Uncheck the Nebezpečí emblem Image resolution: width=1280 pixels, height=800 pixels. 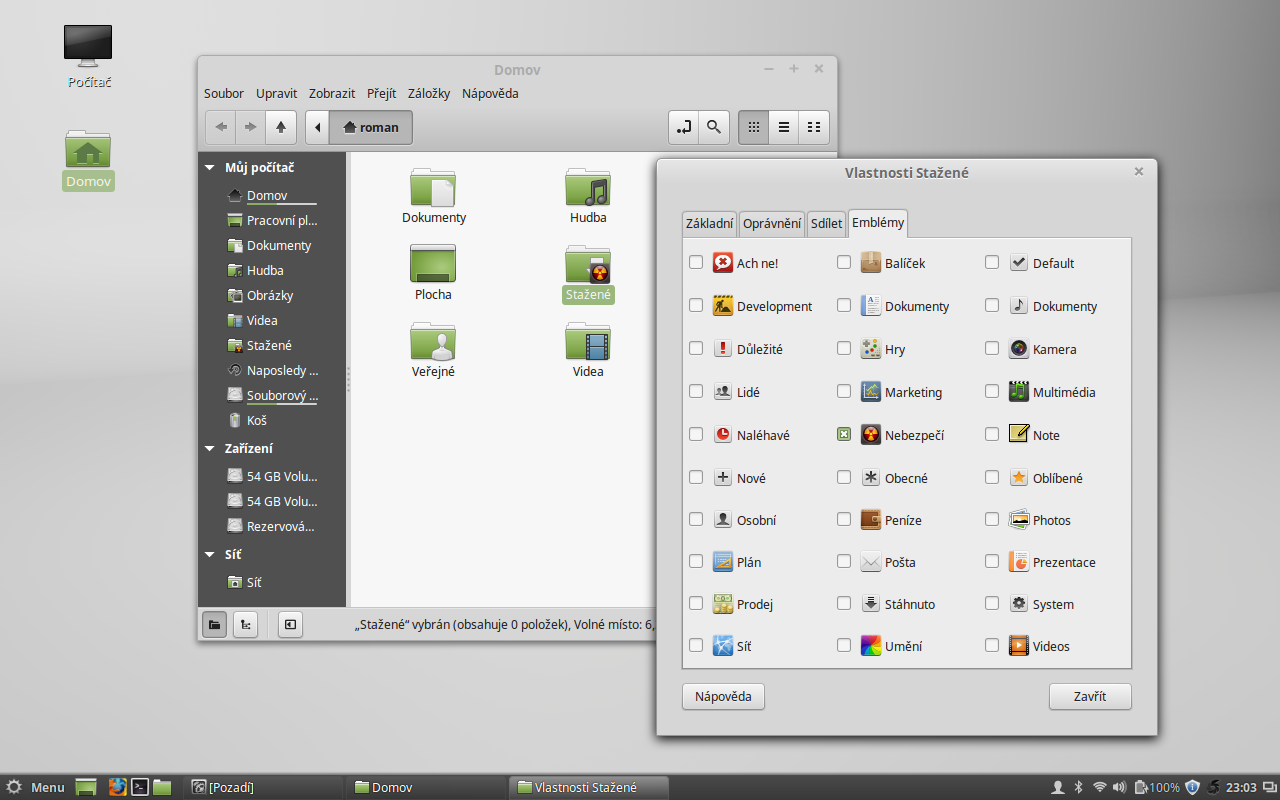pos(844,434)
